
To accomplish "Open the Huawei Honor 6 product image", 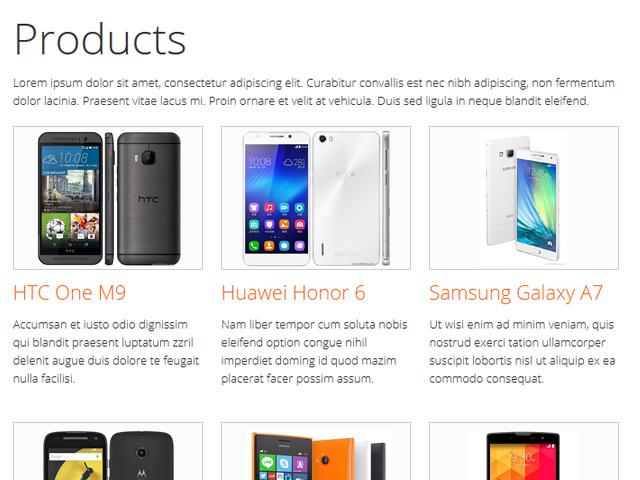I will click(x=316, y=198).
